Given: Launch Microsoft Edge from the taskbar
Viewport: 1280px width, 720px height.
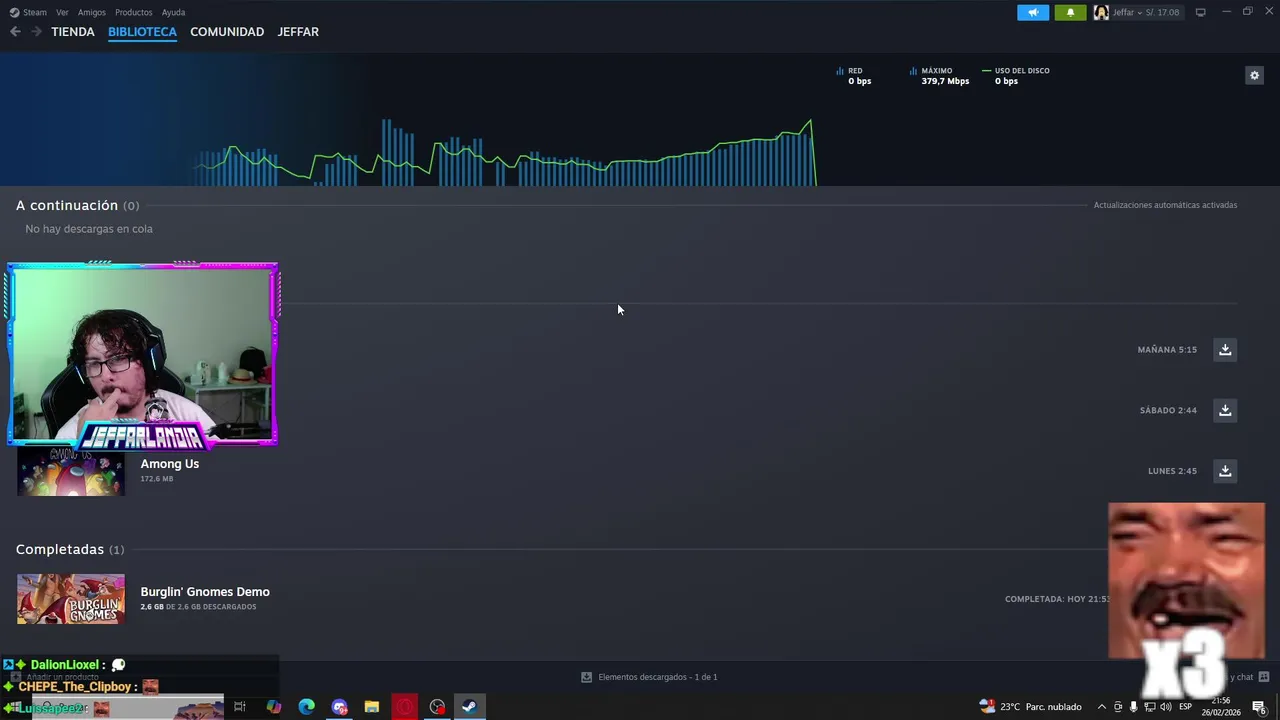Looking at the screenshot, I should click(x=306, y=707).
